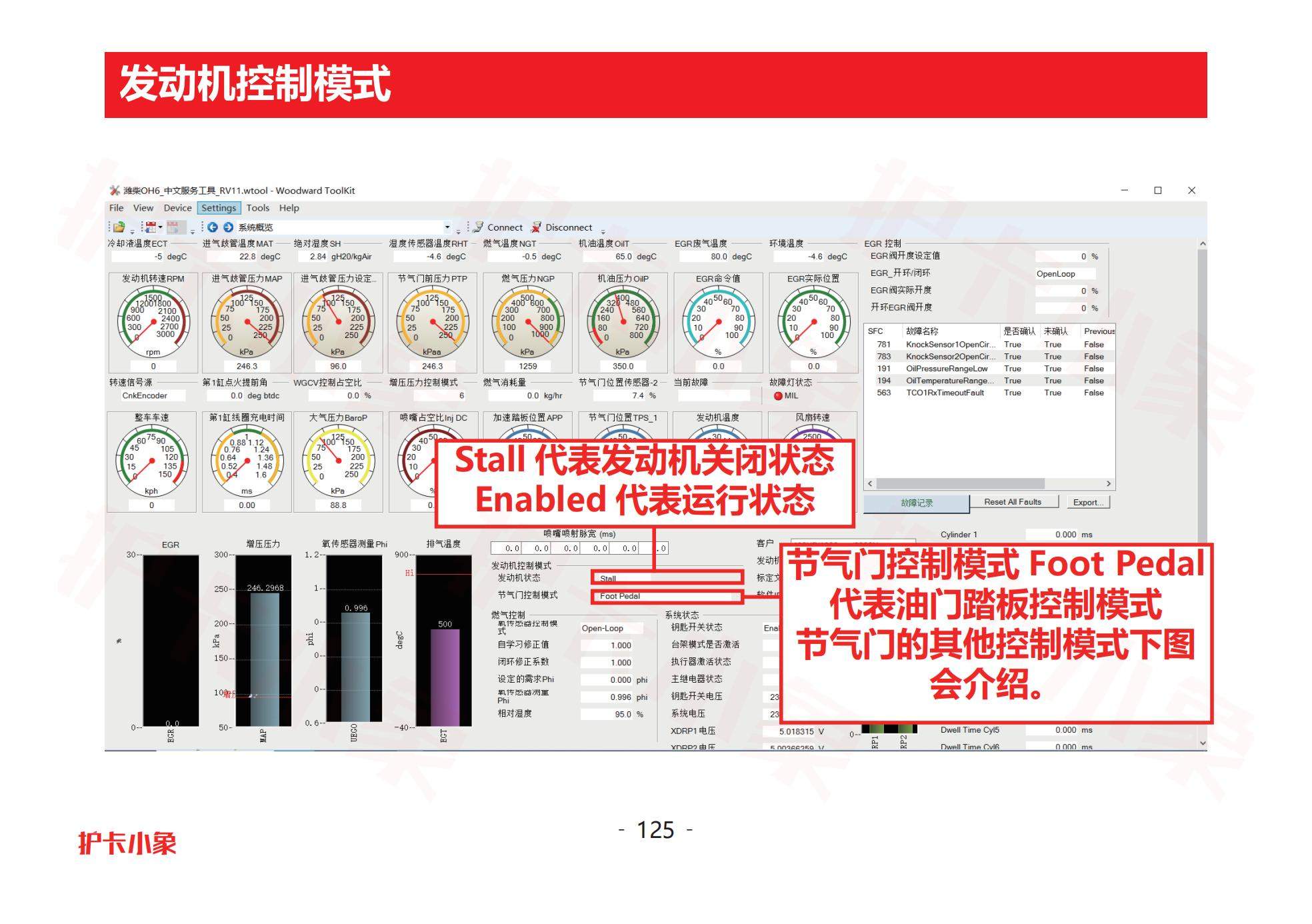
Task: Click the red calendar trend icon
Action: pos(151,227)
